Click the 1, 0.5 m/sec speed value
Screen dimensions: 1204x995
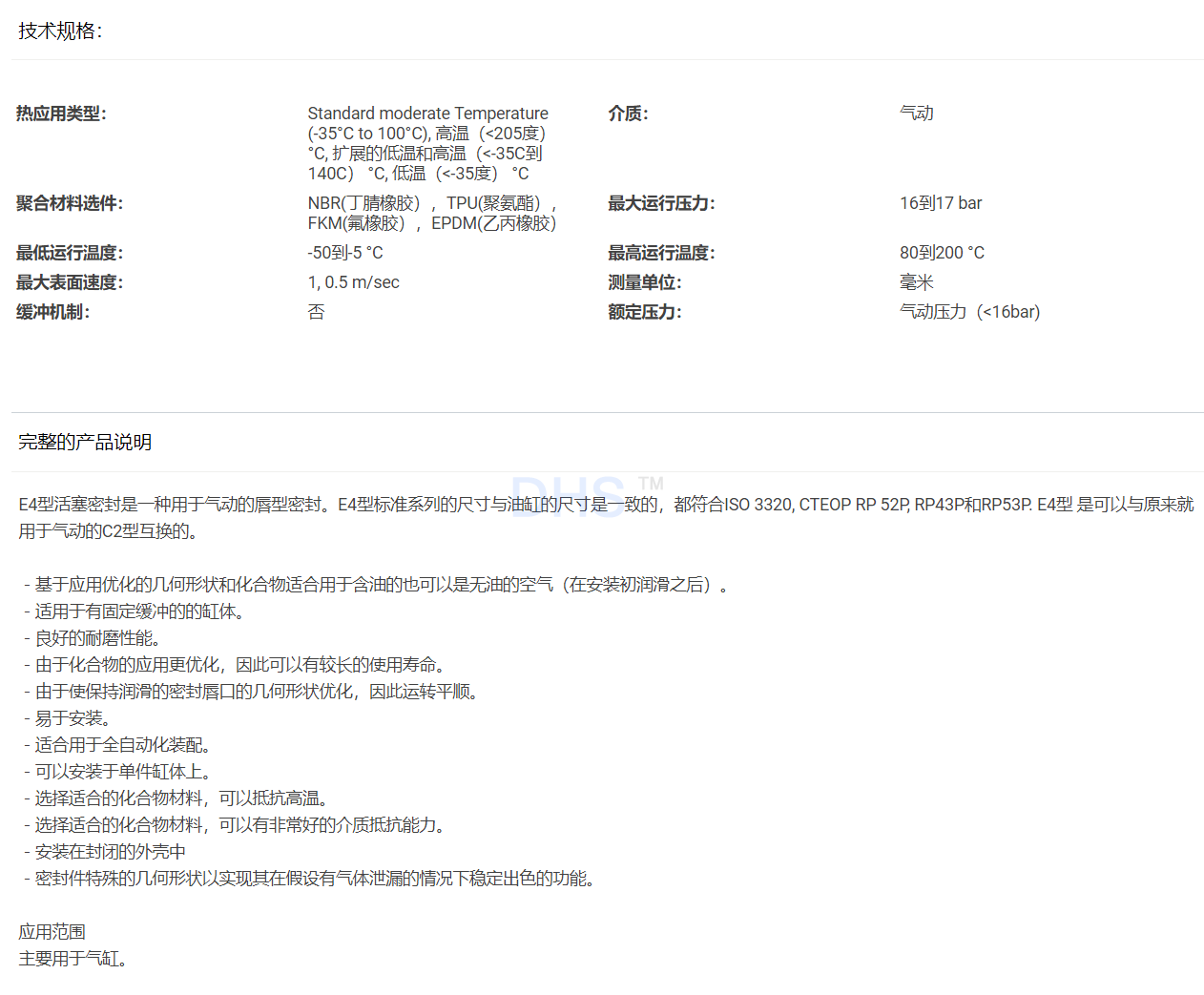[x=353, y=282]
